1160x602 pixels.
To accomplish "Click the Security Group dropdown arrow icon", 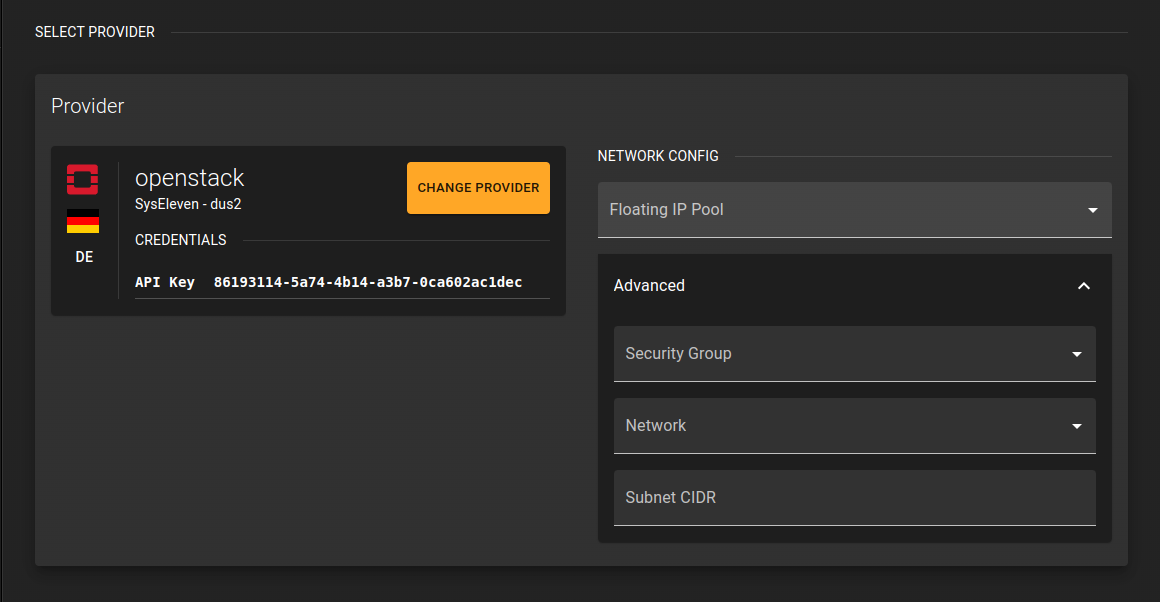I will 1076,353.
